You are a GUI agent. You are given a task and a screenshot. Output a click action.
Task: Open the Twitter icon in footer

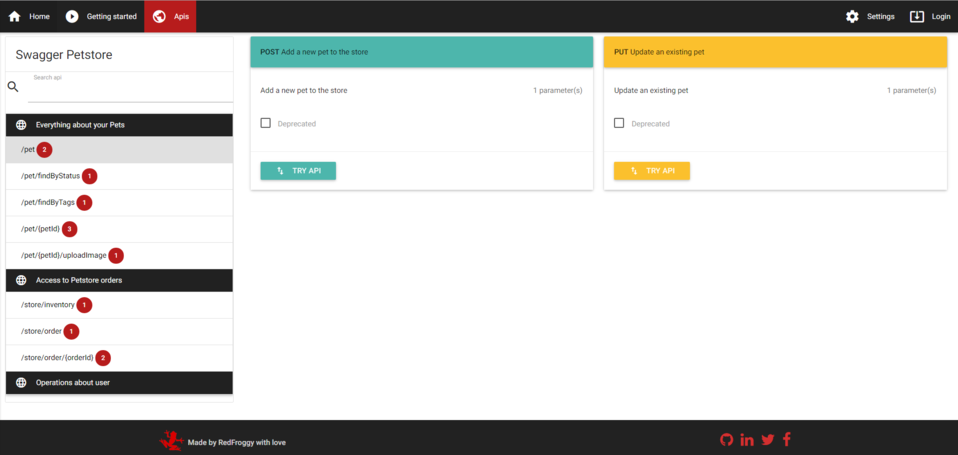click(768, 440)
